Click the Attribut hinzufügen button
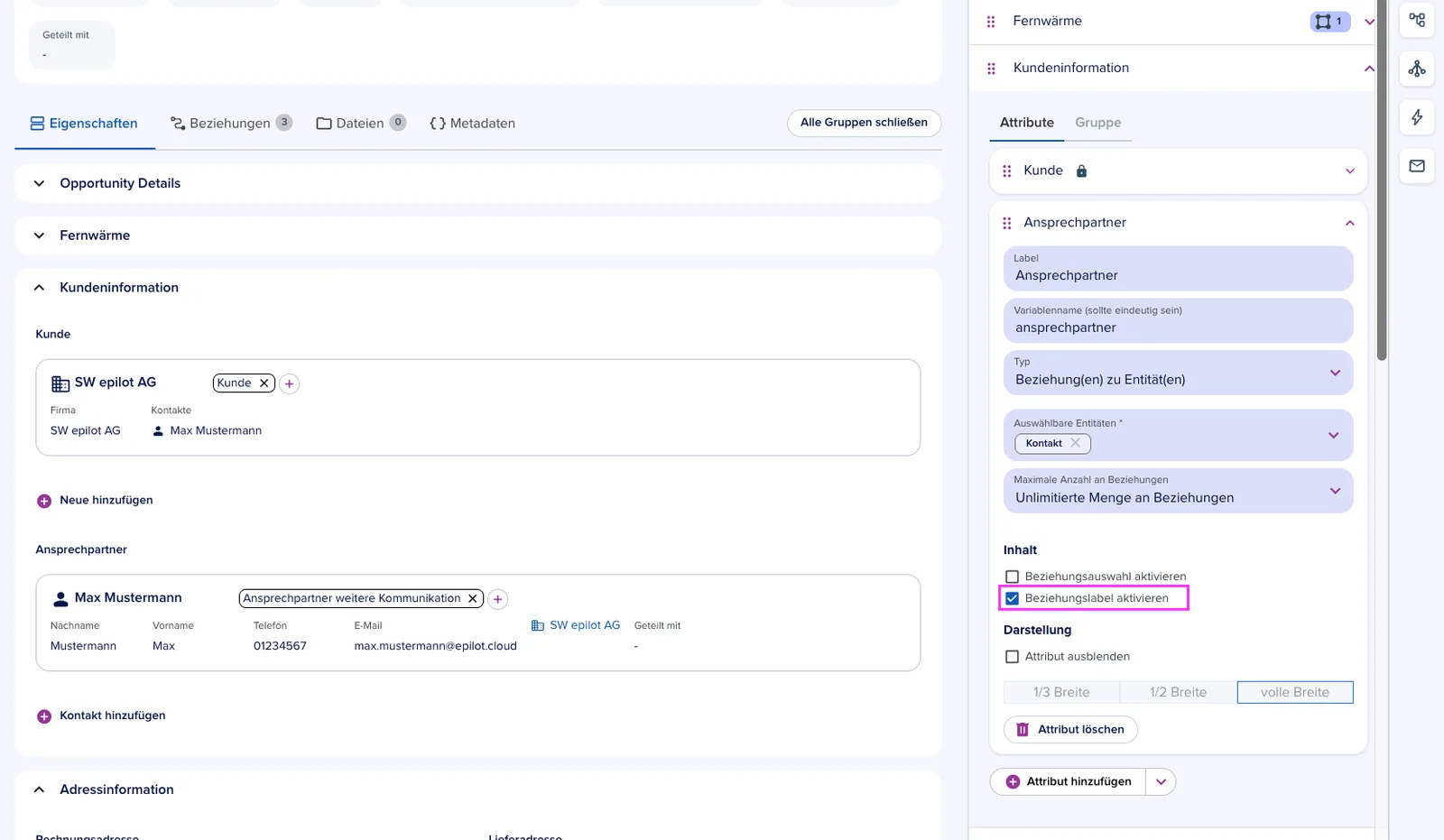The height and width of the screenshot is (840, 1444). pyautogui.click(x=1068, y=782)
